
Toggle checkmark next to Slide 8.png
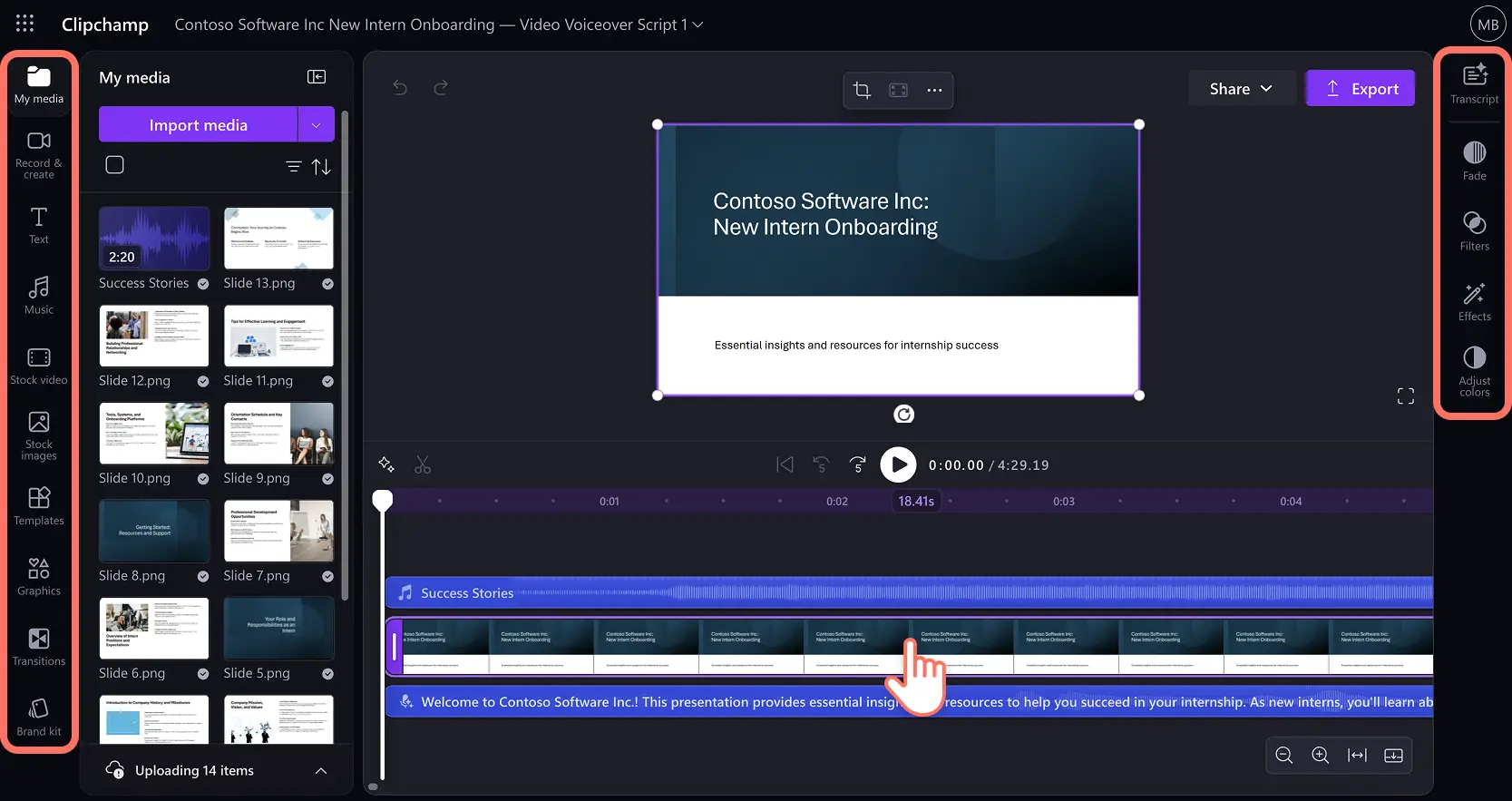203,576
